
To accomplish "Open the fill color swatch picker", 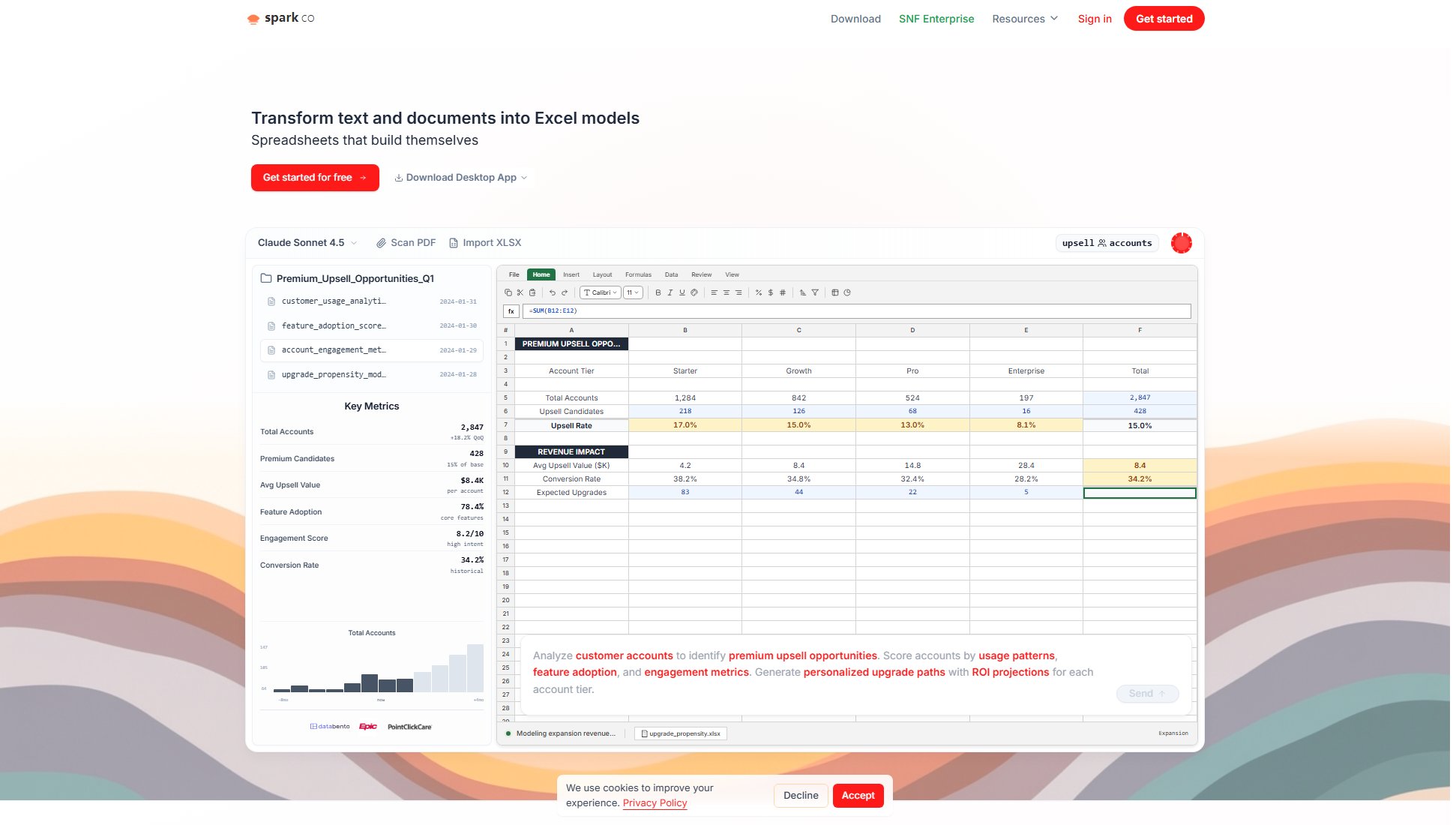I will [x=694, y=292].
